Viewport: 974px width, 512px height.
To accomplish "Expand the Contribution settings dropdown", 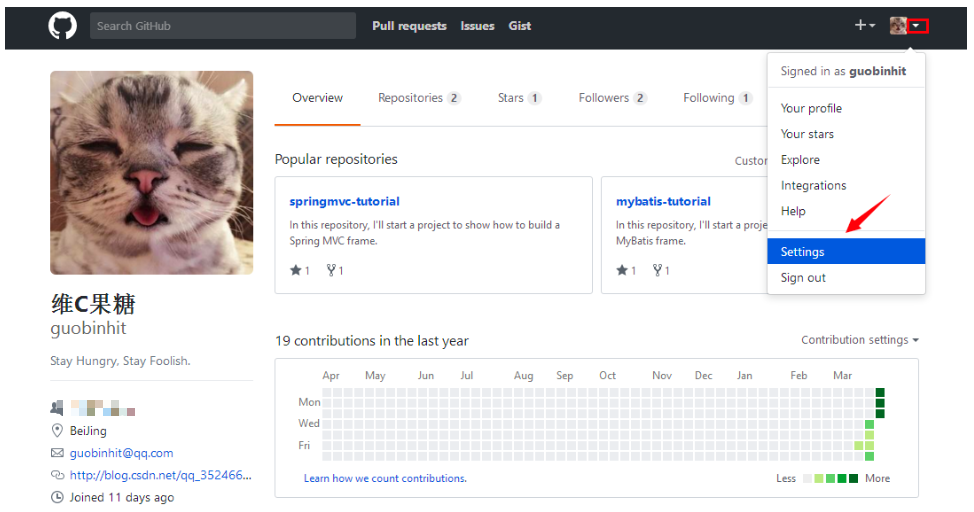I will point(860,340).
